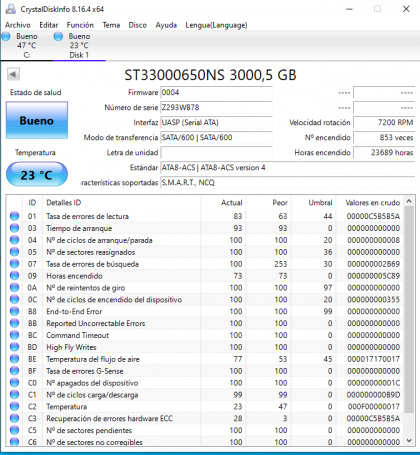420x455 pixels.
Task: Click the power-on hours field 23689 horas
Action: point(384,152)
